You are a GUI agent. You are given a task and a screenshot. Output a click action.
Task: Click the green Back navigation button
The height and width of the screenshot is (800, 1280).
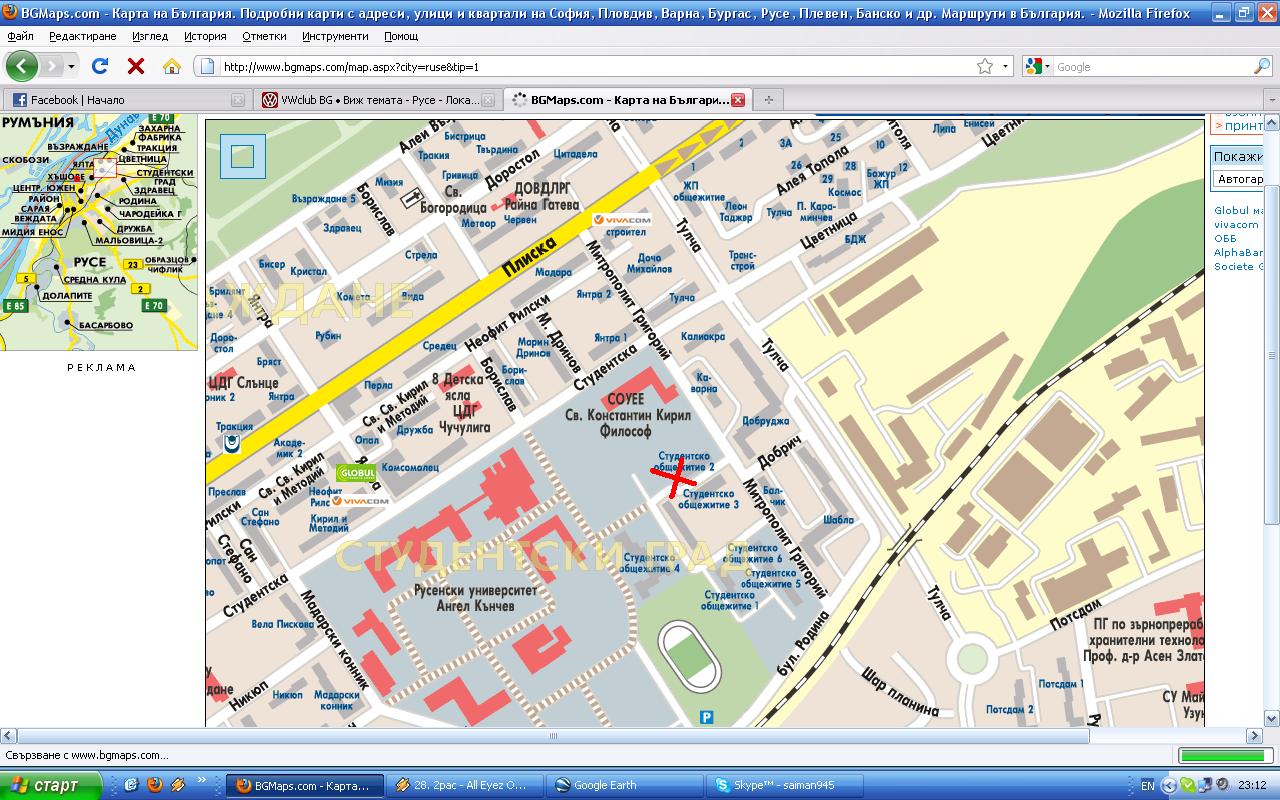(x=22, y=67)
